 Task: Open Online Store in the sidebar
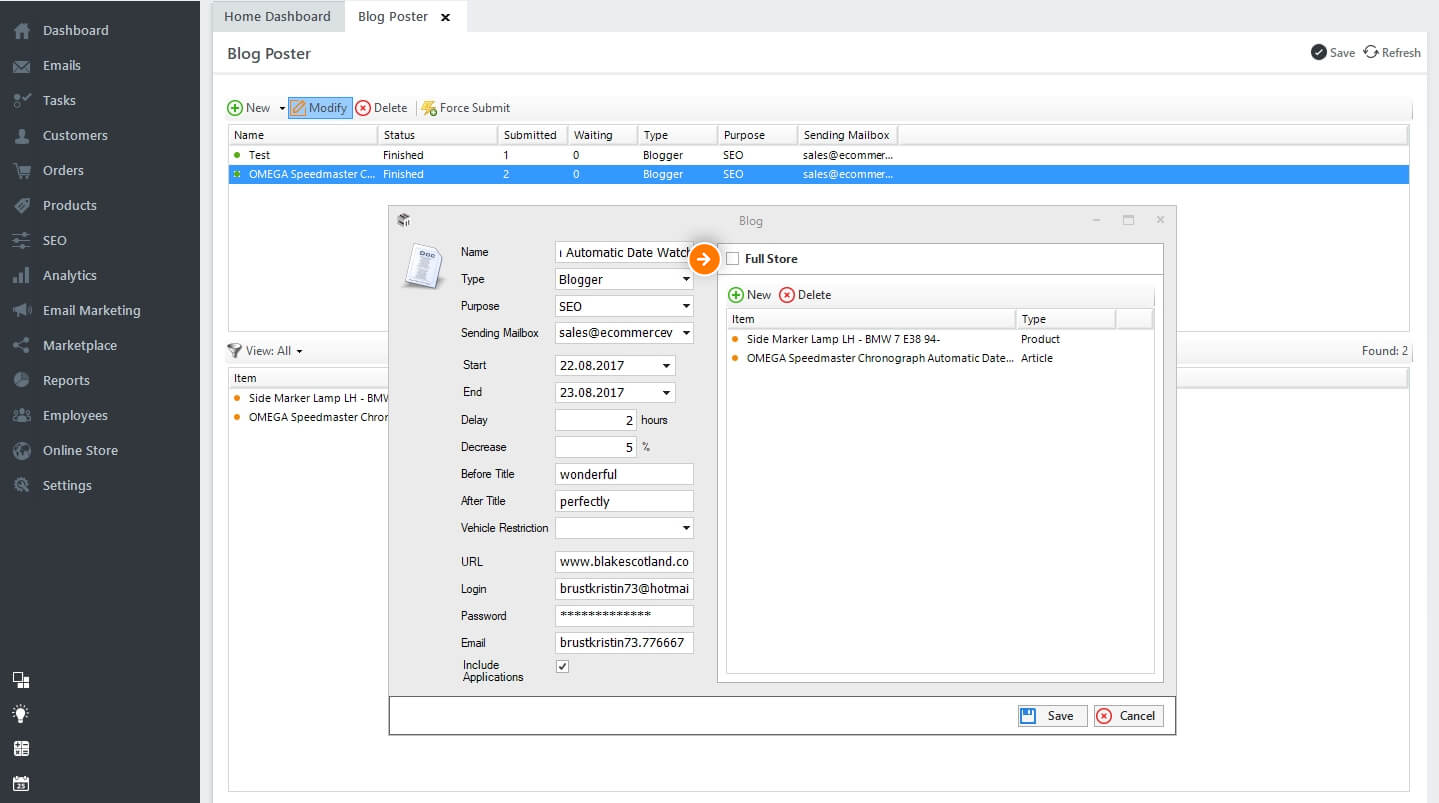click(x=80, y=450)
